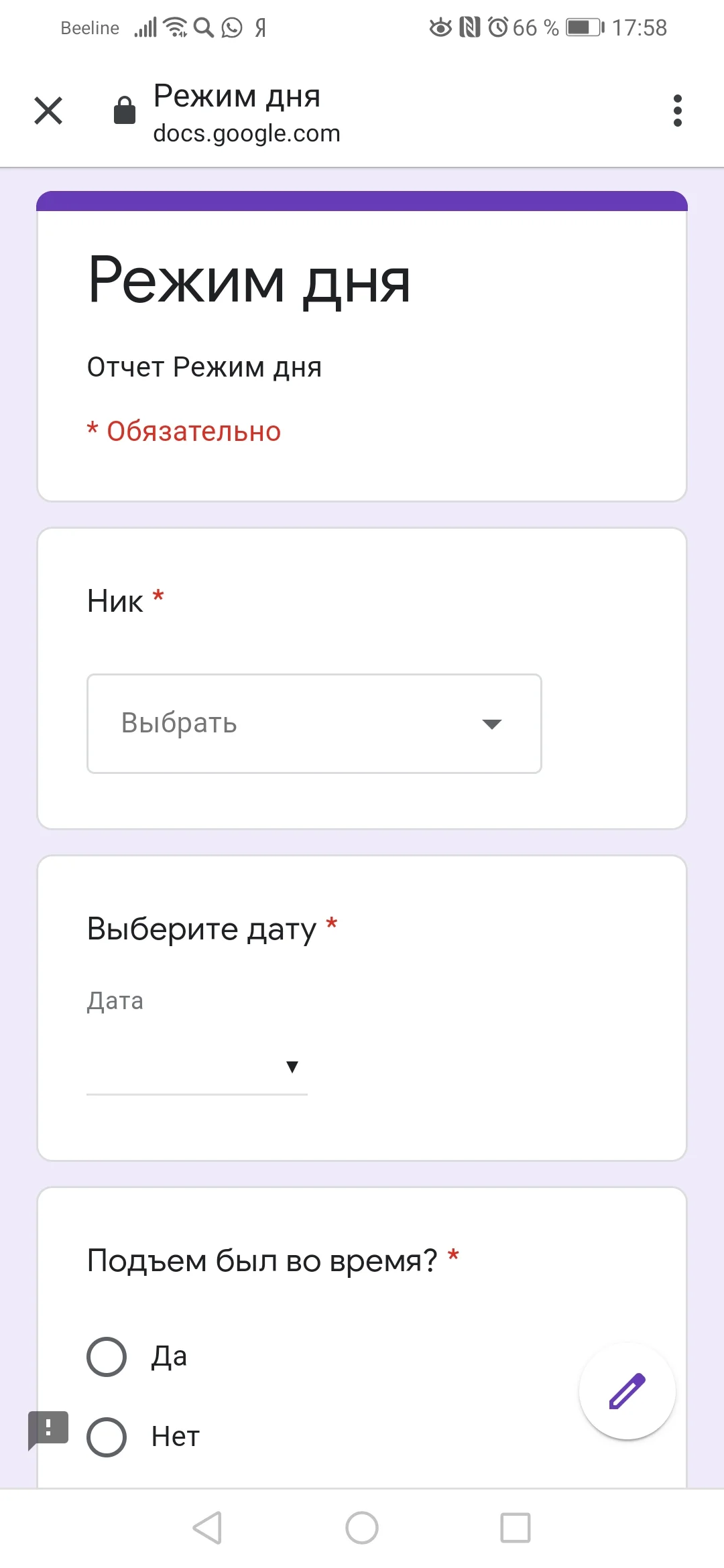This screenshot has width=724, height=1568.
Task: Open the Ник Выбрать dropdown
Action: point(314,724)
